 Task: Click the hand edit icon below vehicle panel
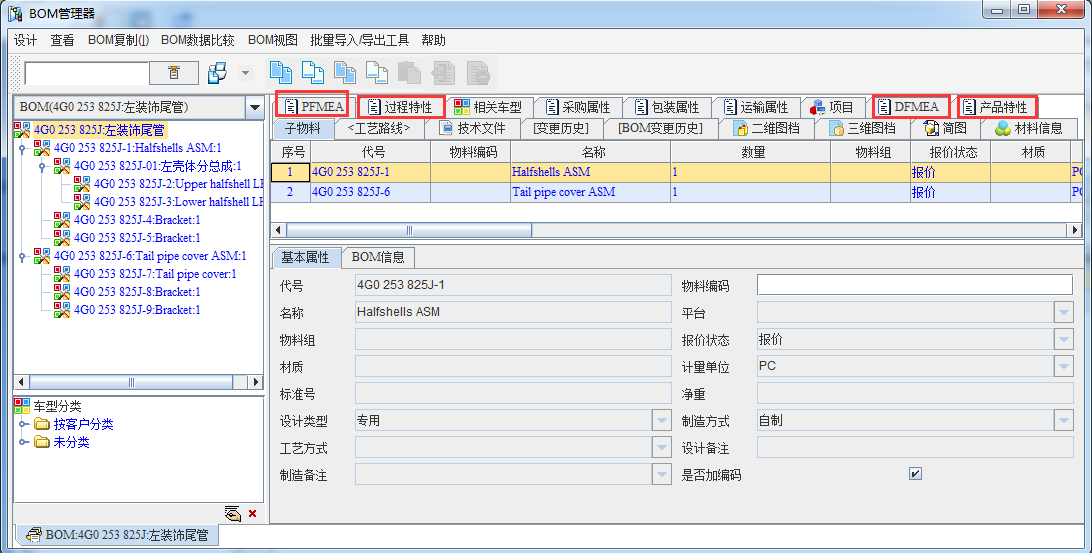(x=233, y=514)
